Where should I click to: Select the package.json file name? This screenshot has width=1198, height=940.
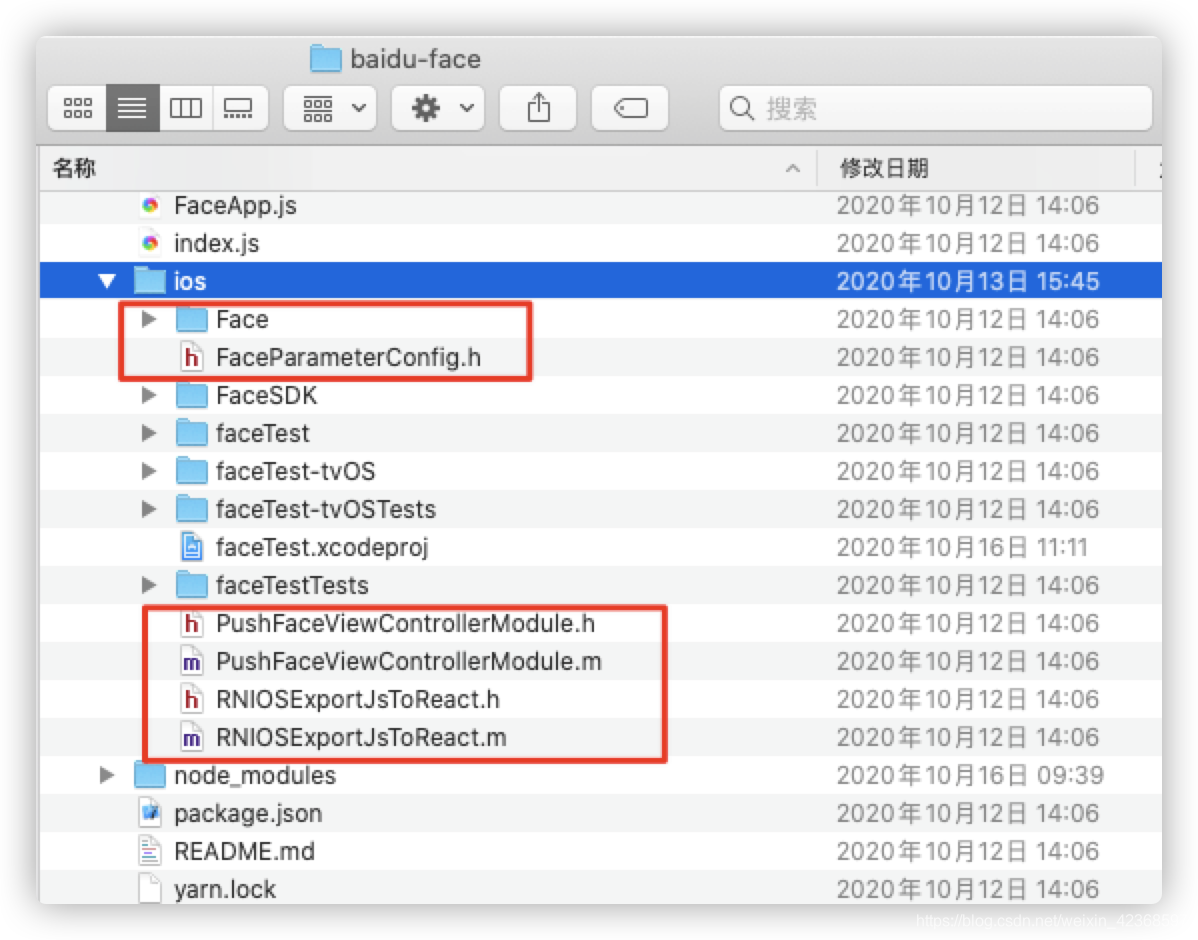click(x=248, y=813)
